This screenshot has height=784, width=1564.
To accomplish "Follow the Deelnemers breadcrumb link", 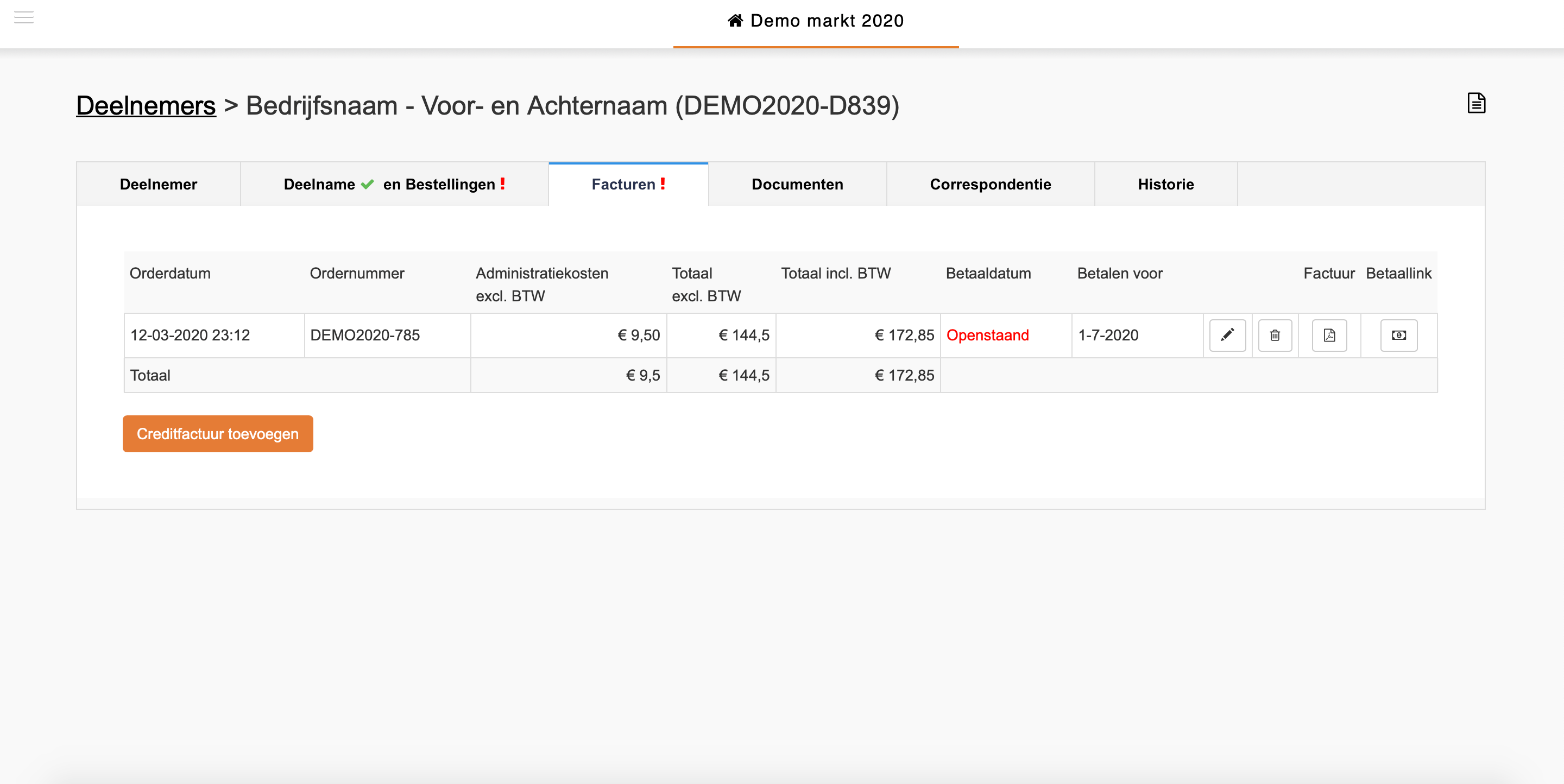I will [146, 105].
